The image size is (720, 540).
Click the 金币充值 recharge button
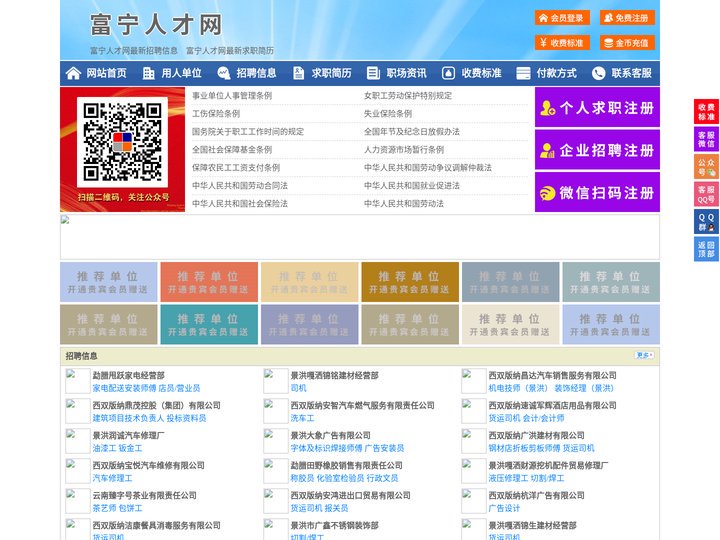pyautogui.click(x=627, y=43)
